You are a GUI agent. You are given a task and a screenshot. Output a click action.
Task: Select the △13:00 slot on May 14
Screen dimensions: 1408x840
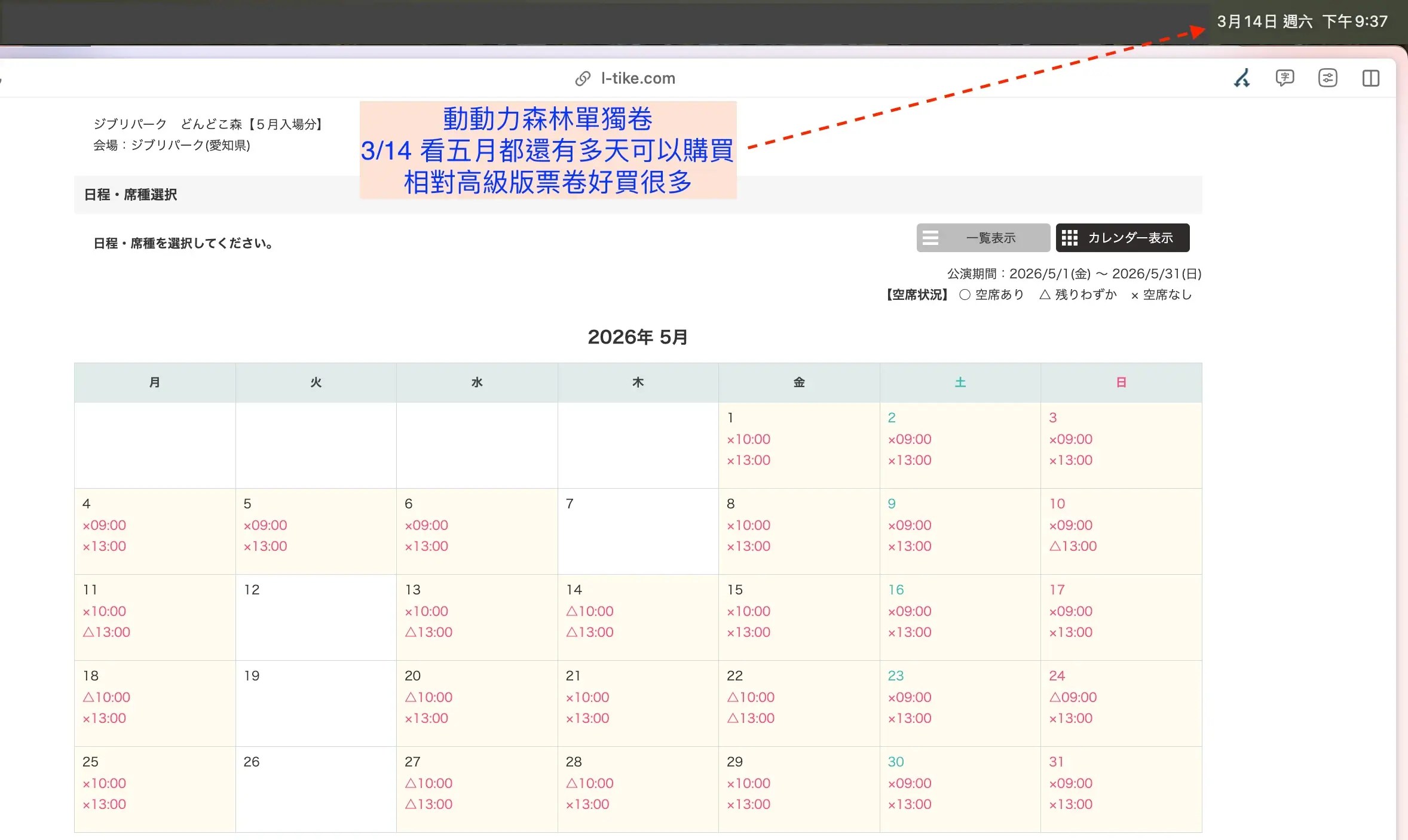click(589, 633)
